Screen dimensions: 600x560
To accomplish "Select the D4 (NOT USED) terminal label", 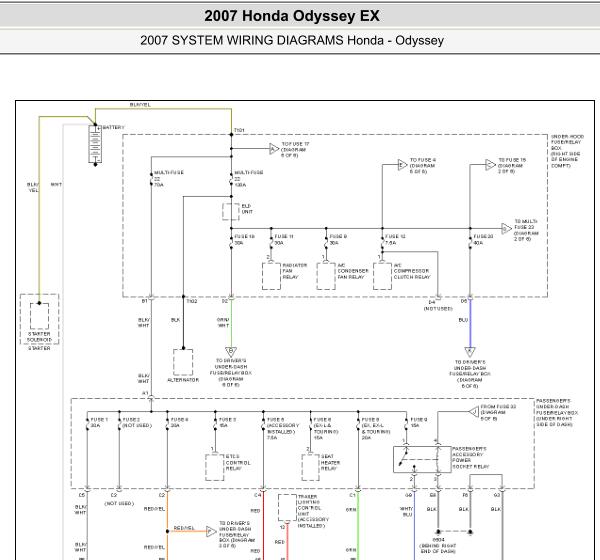I will click(x=438, y=305).
